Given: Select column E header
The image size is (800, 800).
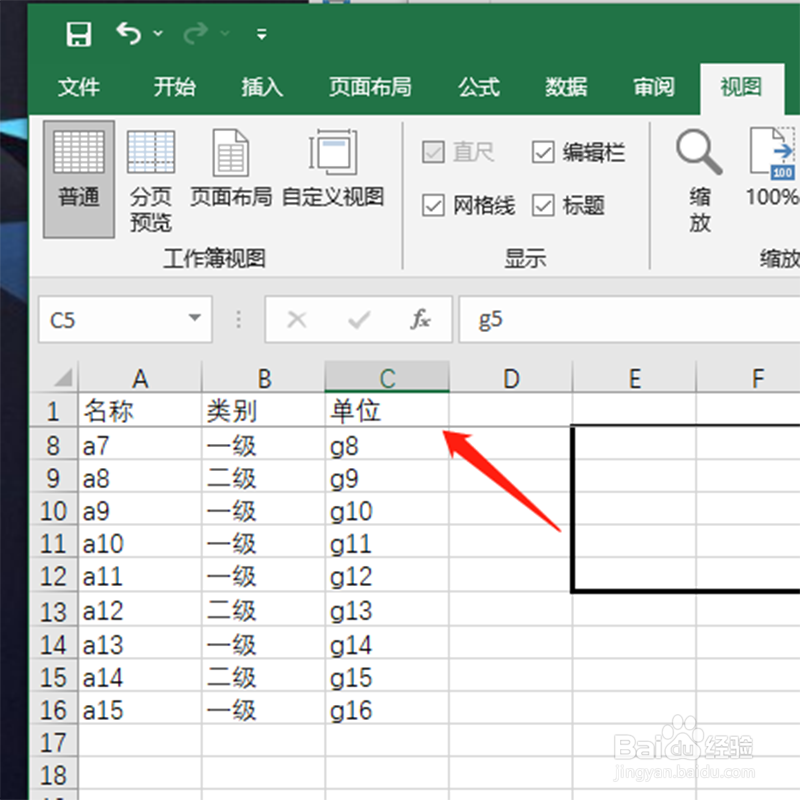Looking at the screenshot, I should point(634,378).
